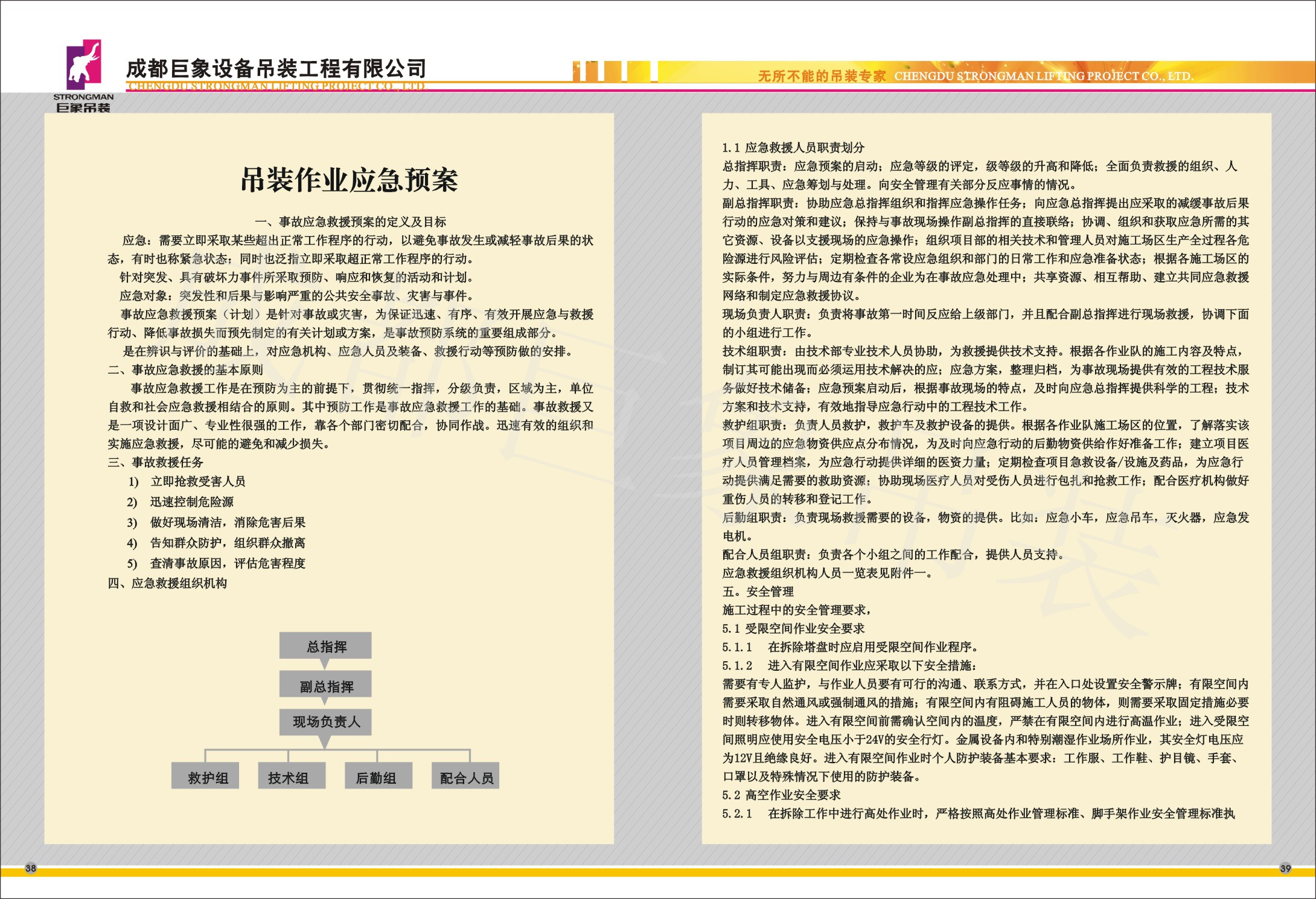Screen dimensions: 1316x899
Task: Click heading 三、事故救援任务
Action: (x=156, y=462)
